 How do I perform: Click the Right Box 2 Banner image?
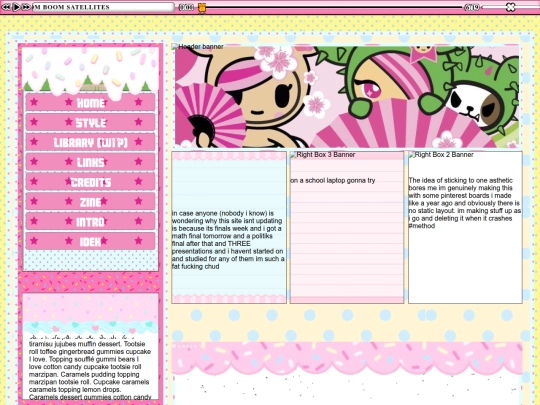click(x=441, y=155)
